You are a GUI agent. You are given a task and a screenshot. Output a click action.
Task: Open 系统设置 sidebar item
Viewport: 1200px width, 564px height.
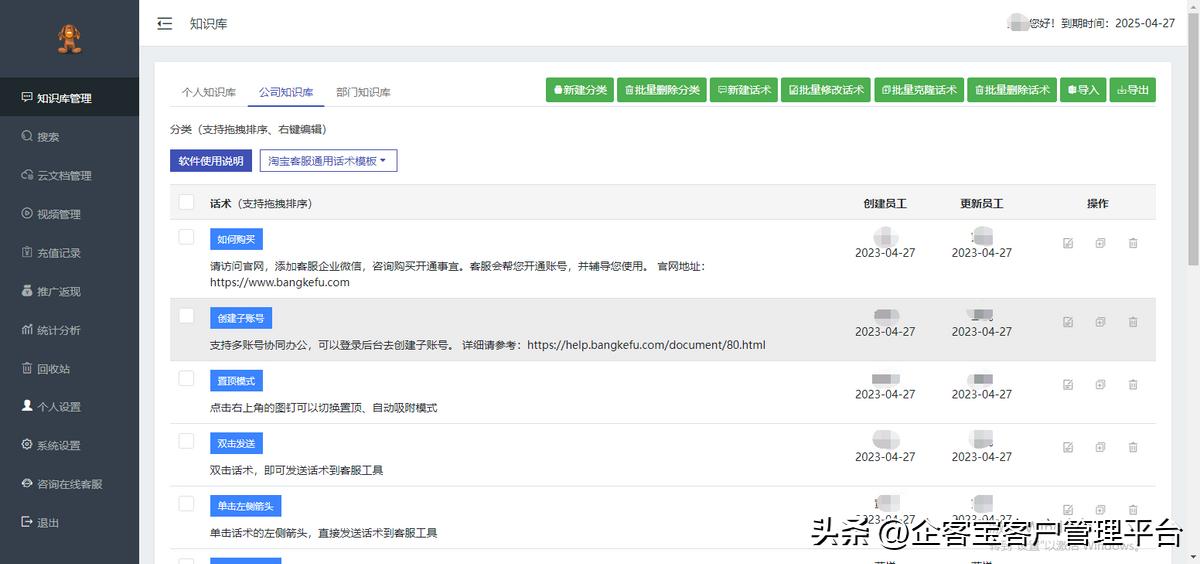69,445
